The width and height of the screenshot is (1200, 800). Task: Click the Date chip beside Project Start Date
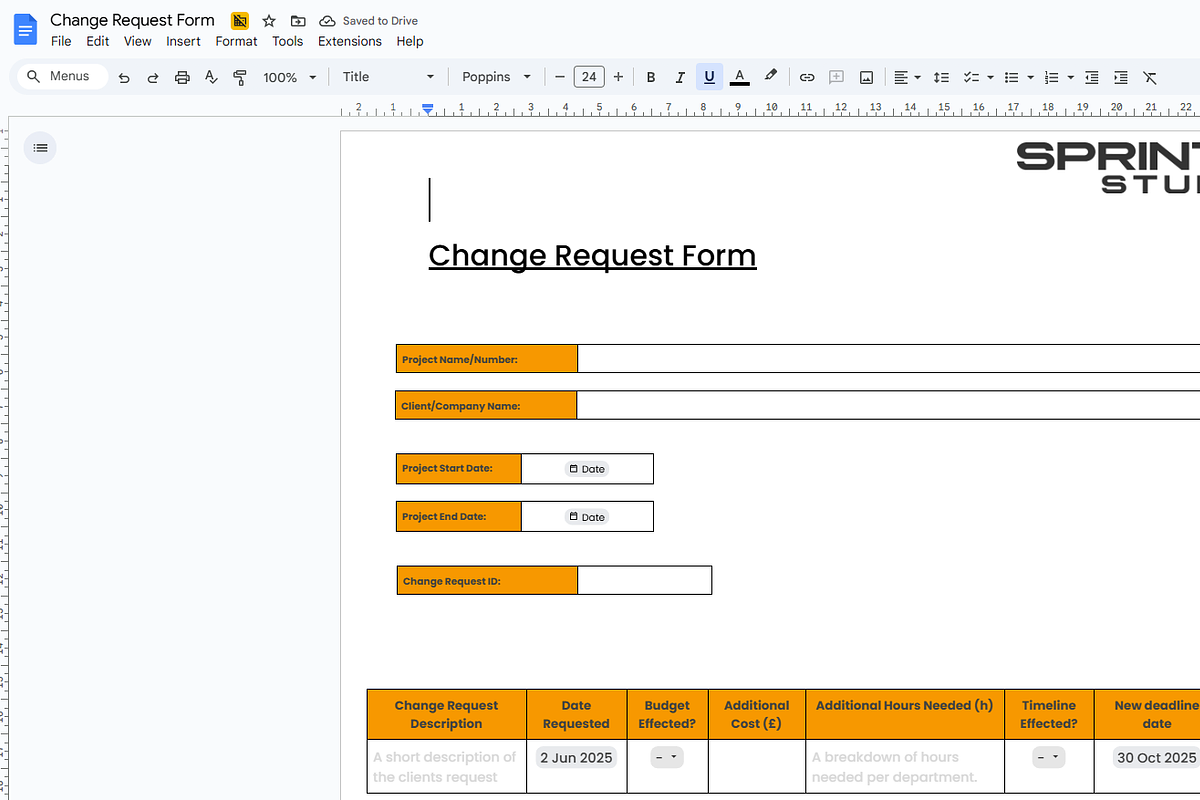(587, 469)
